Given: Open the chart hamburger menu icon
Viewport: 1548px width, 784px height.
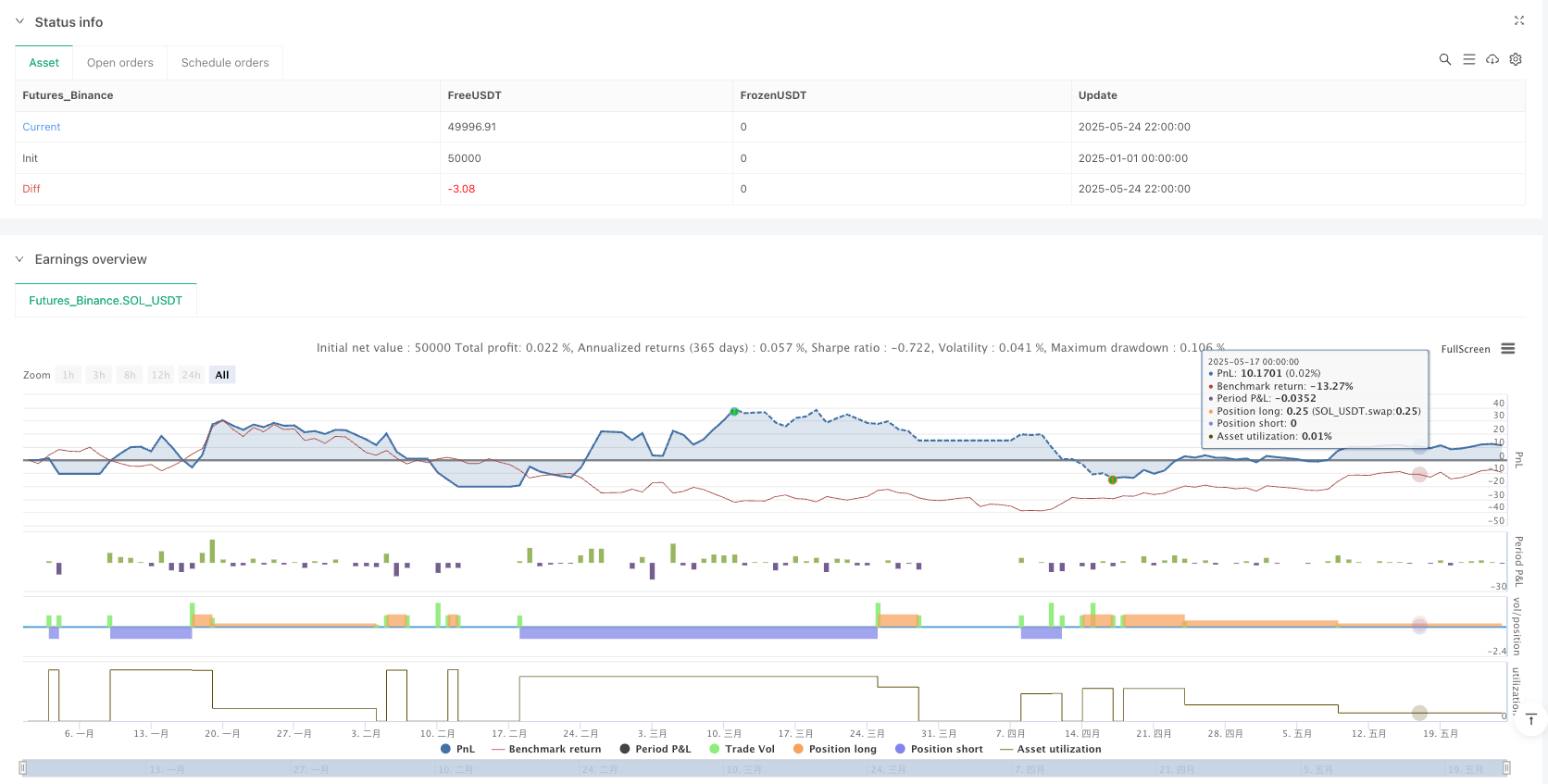Looking at the screenshot, I should click(1508, 349).
